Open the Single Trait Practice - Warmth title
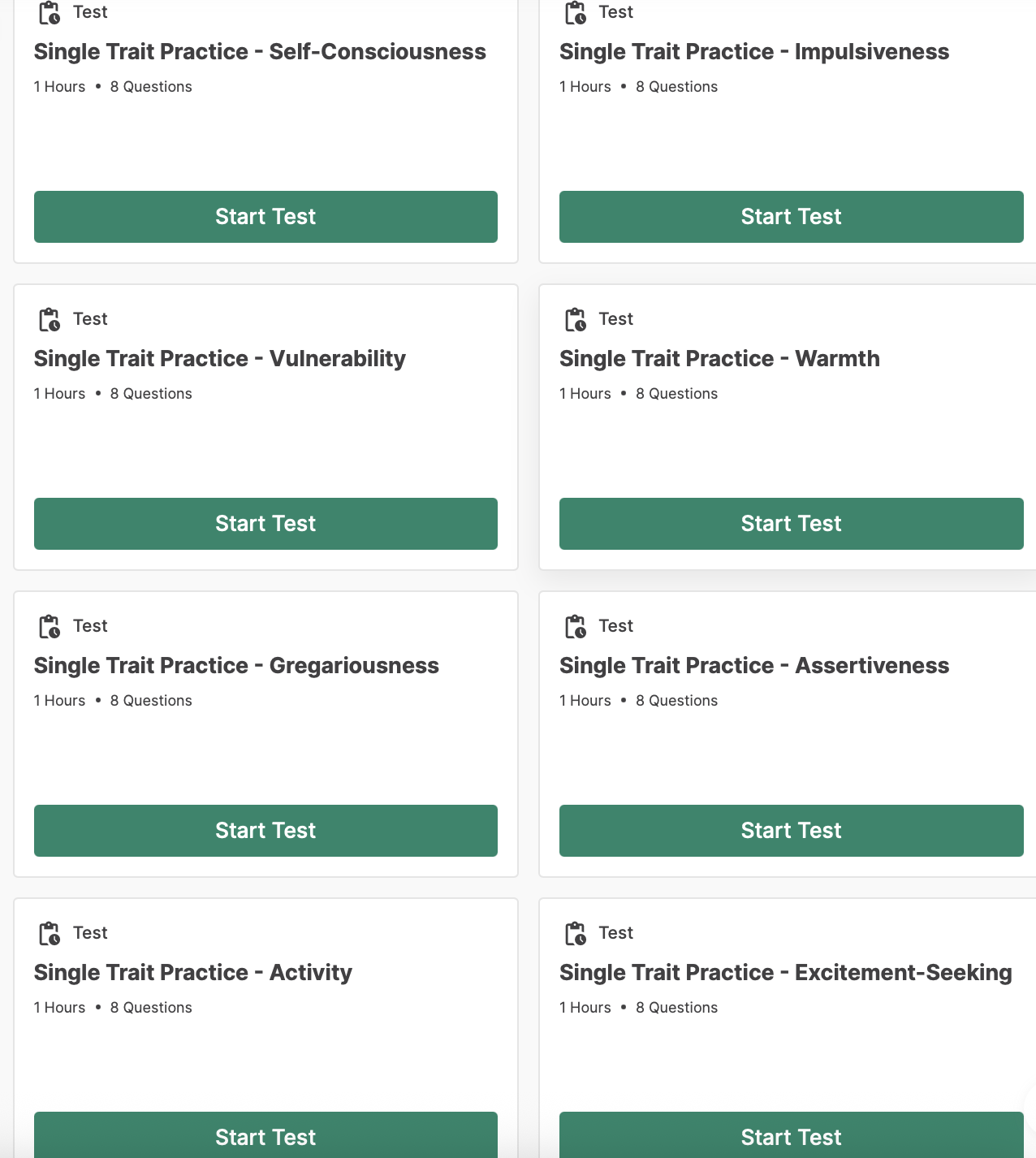Viewport: 1036px width, 1158px height. pyautogui.click(x=719, y=359)
